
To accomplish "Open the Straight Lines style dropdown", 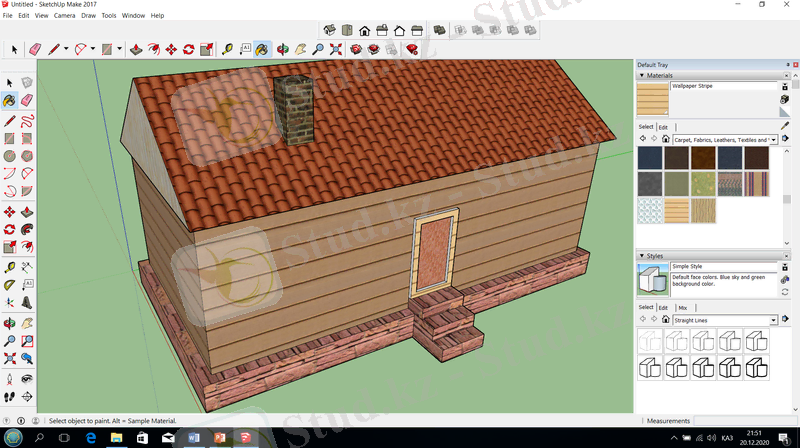I will click(773, 320).
